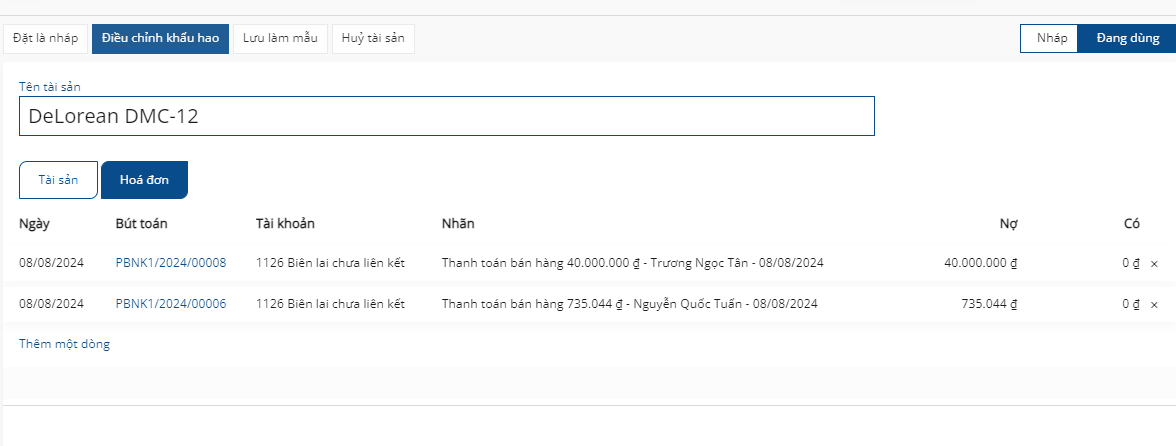The image size is (1176, 446).
Task: Delete the PBNK1/2024/00006 line with its x icon
Action: click(x=1154, y=304)
